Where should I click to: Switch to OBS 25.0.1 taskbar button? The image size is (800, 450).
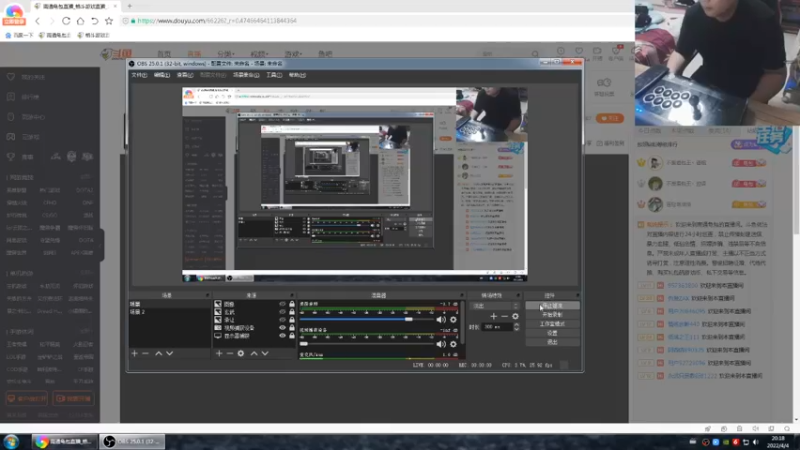[x=132, y=441]
